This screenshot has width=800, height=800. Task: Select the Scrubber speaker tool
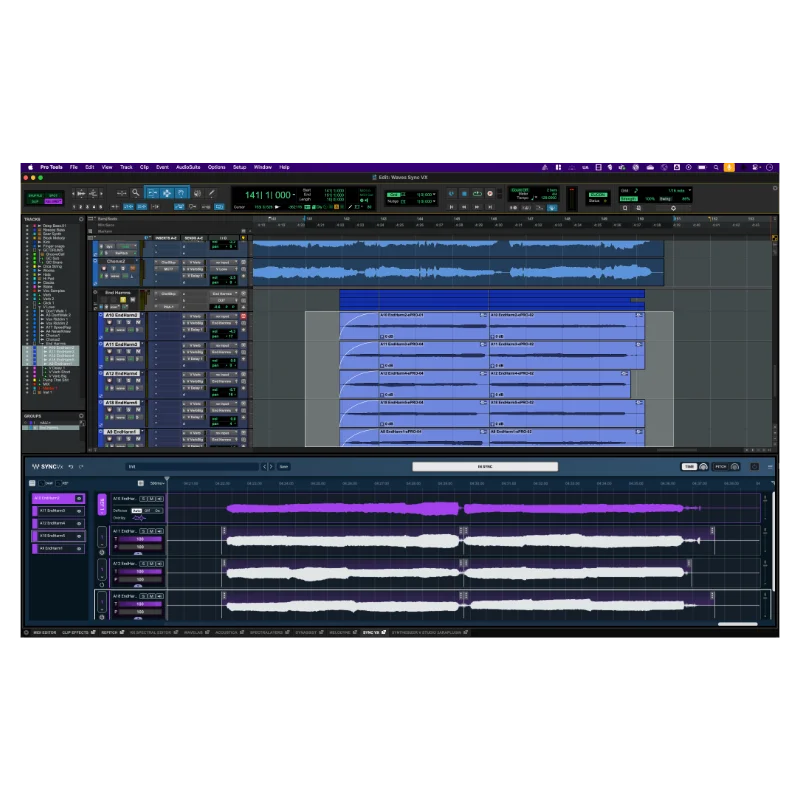point(197,193)
